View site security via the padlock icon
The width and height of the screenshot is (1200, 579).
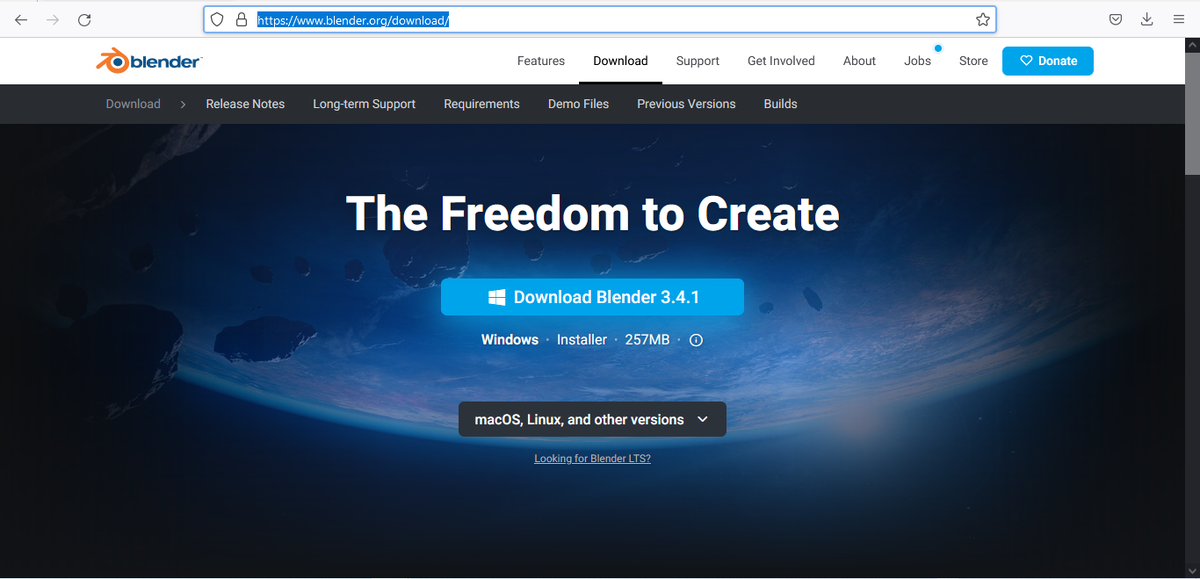point(241,20)
